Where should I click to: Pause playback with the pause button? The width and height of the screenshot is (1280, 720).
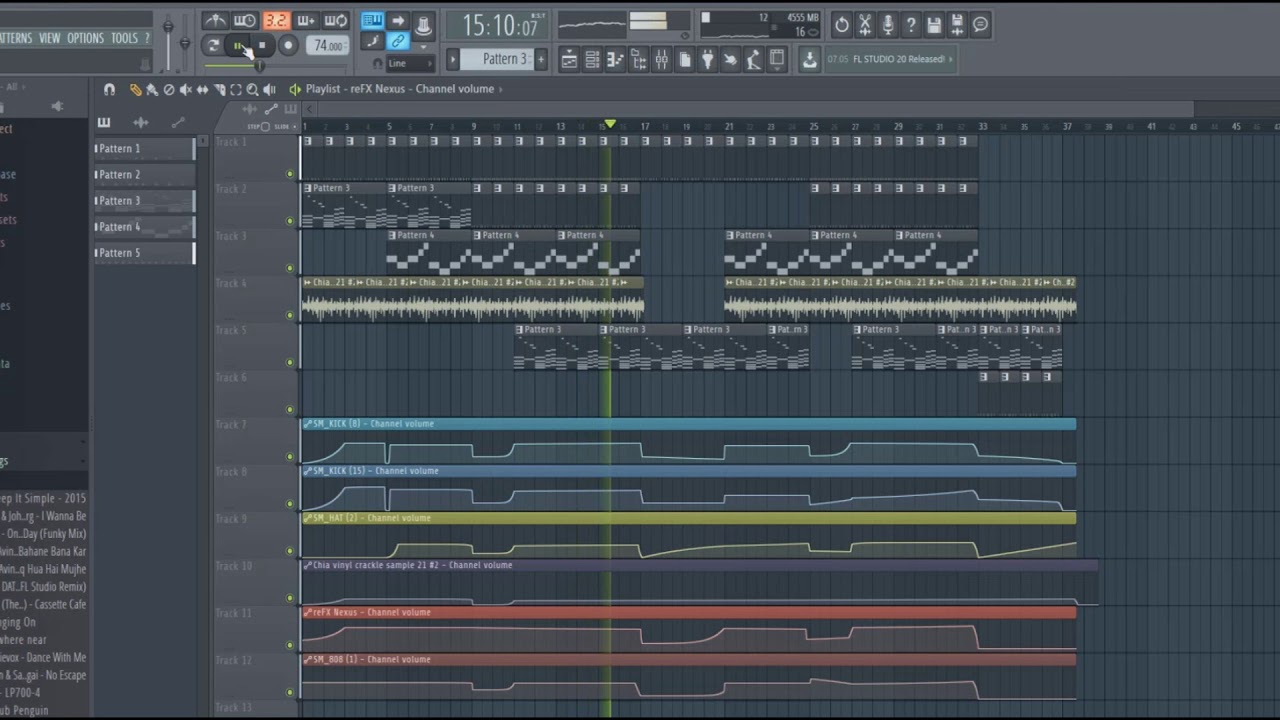coord(238,45)
